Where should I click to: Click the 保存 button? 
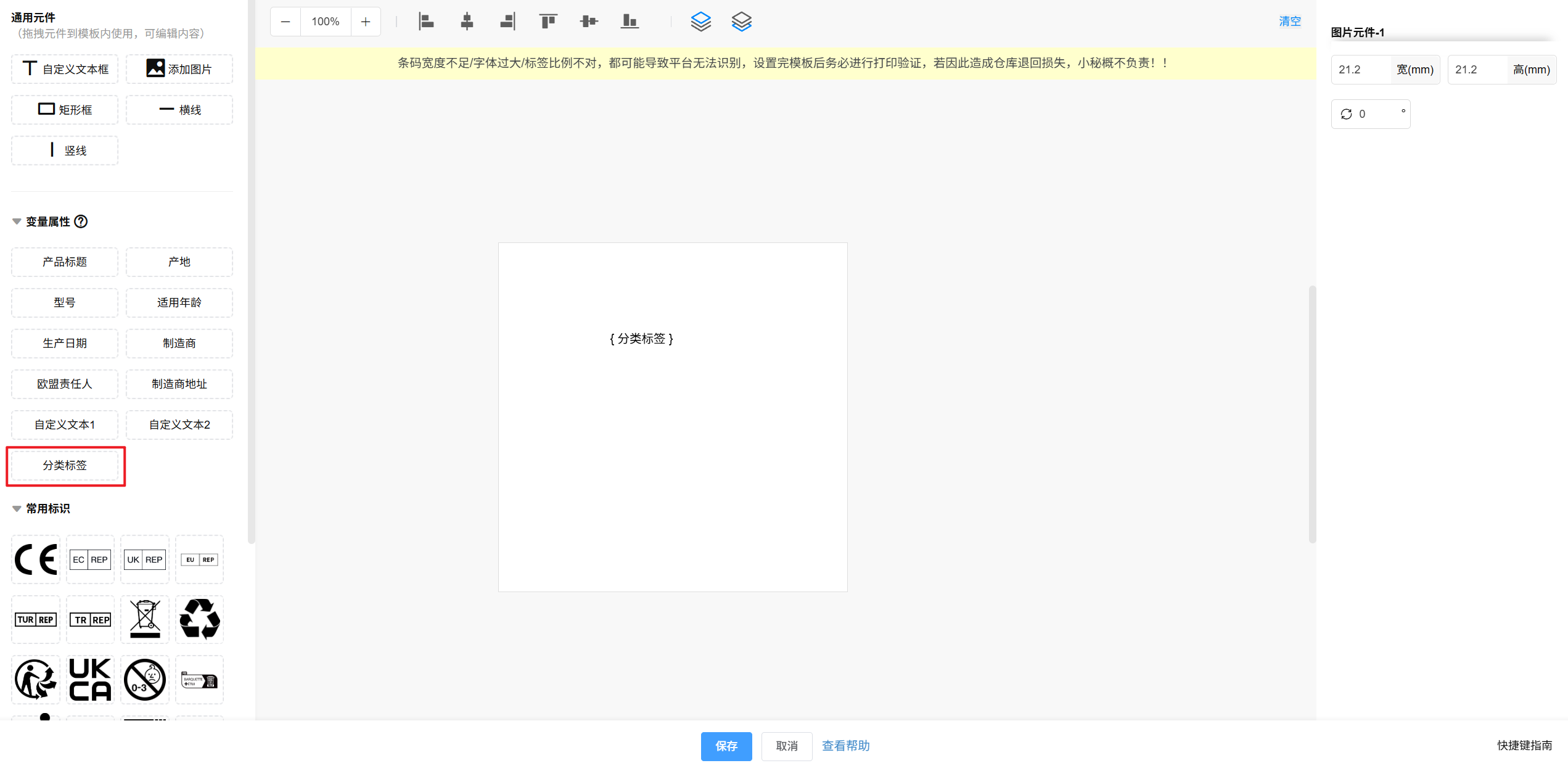[726, 746]
